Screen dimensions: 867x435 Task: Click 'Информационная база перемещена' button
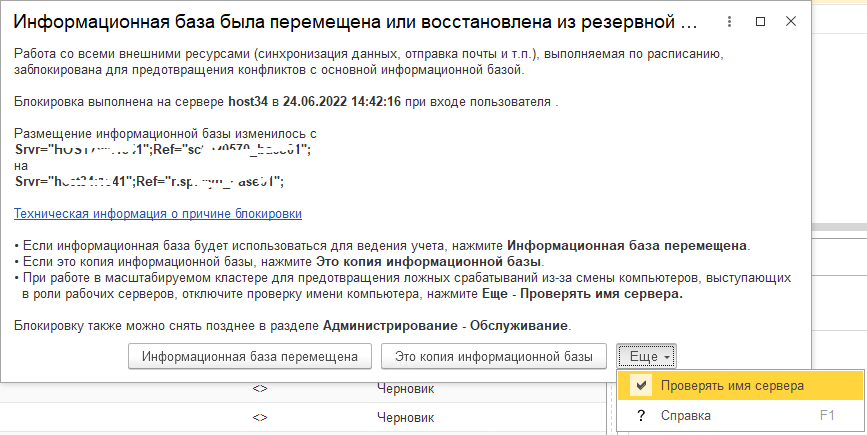250,356
